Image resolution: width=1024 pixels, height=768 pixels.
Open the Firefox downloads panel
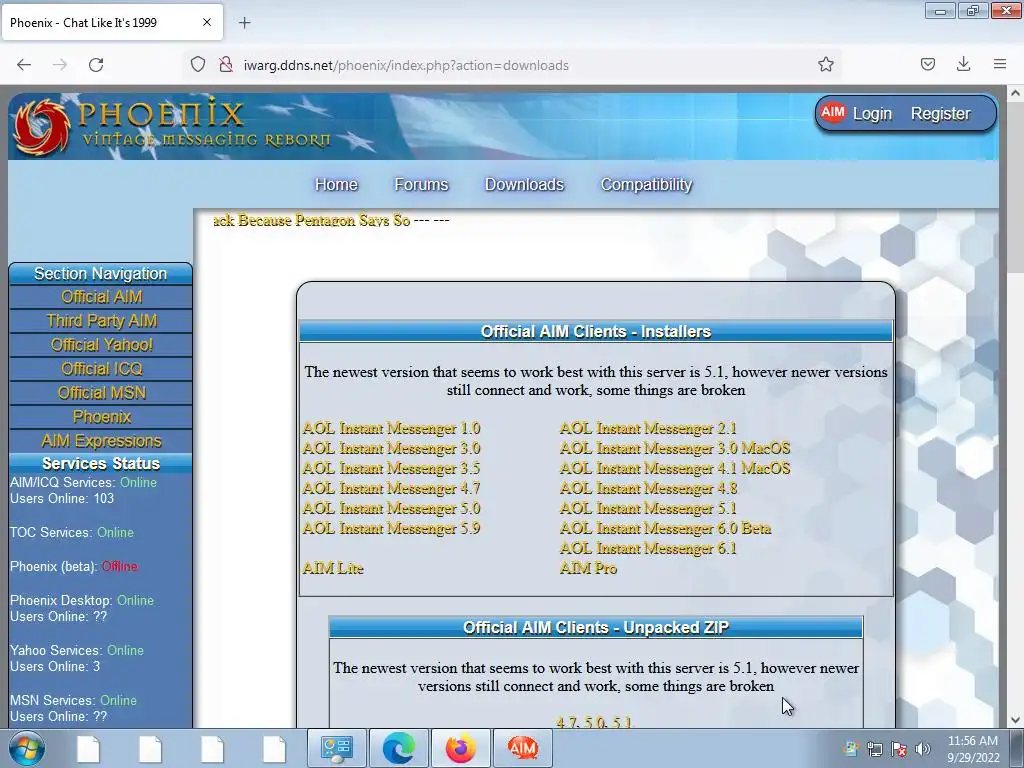tap(963, 65)
